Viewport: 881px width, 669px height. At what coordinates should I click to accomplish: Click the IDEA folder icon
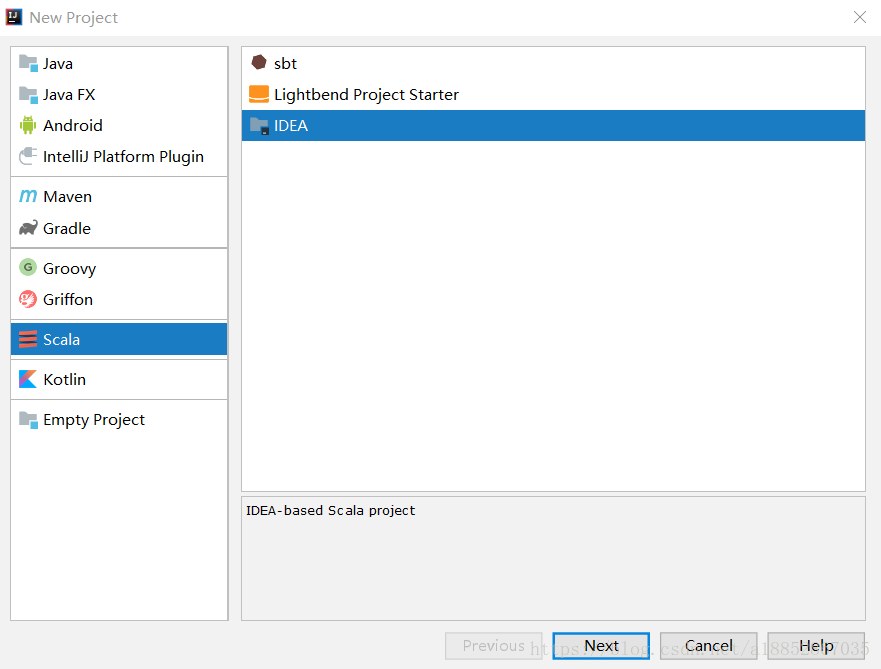pyautogui.click(x=259, y=126)
